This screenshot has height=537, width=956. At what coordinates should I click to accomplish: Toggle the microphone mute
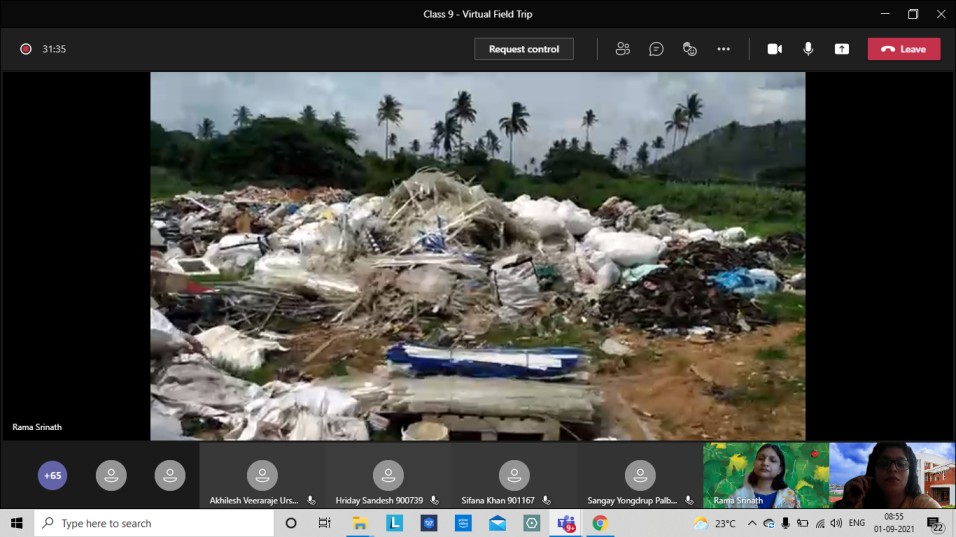(808, 49)
